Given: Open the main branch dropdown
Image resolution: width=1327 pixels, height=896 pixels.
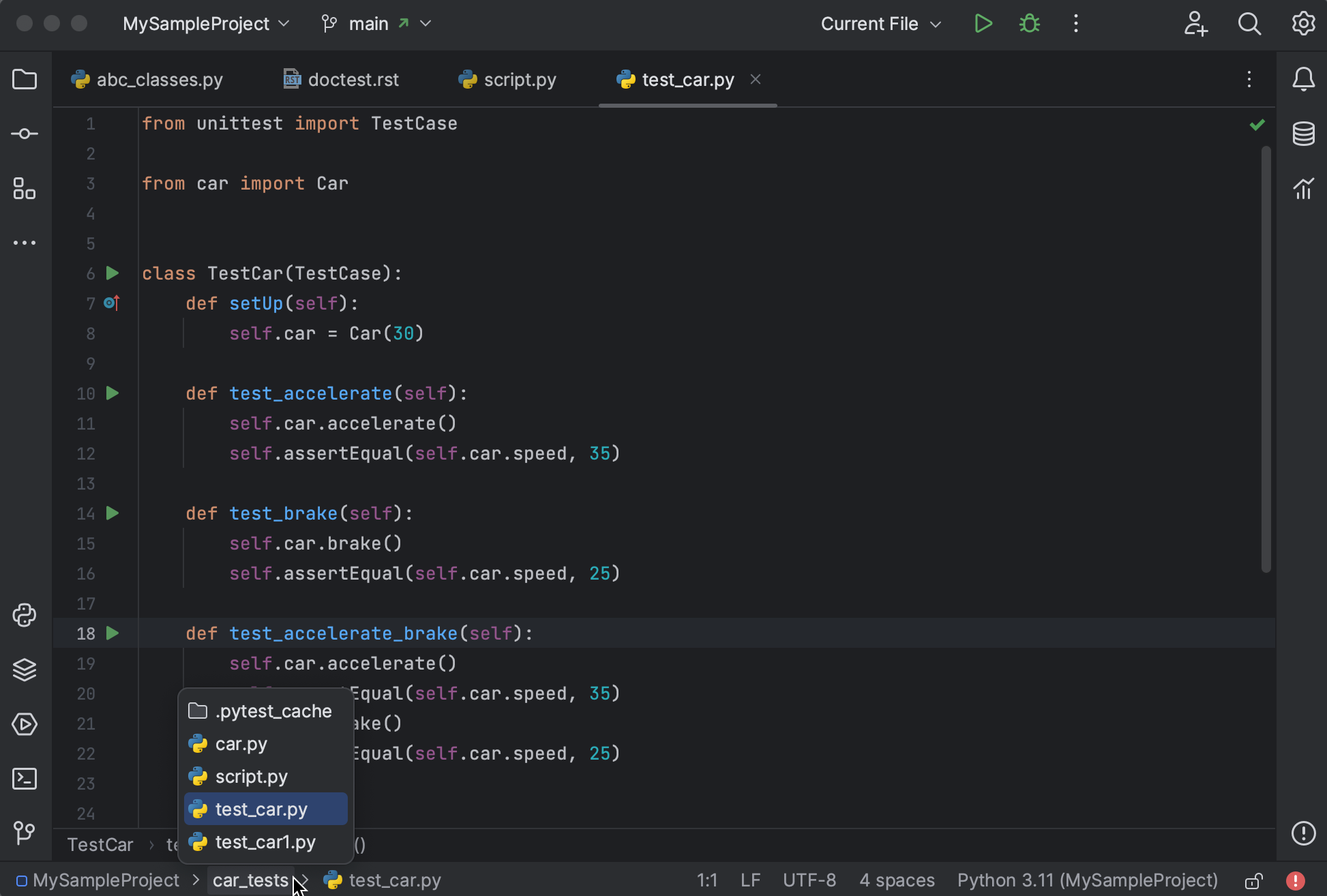Looking at the screenshot, I should (x=376, y=23).
